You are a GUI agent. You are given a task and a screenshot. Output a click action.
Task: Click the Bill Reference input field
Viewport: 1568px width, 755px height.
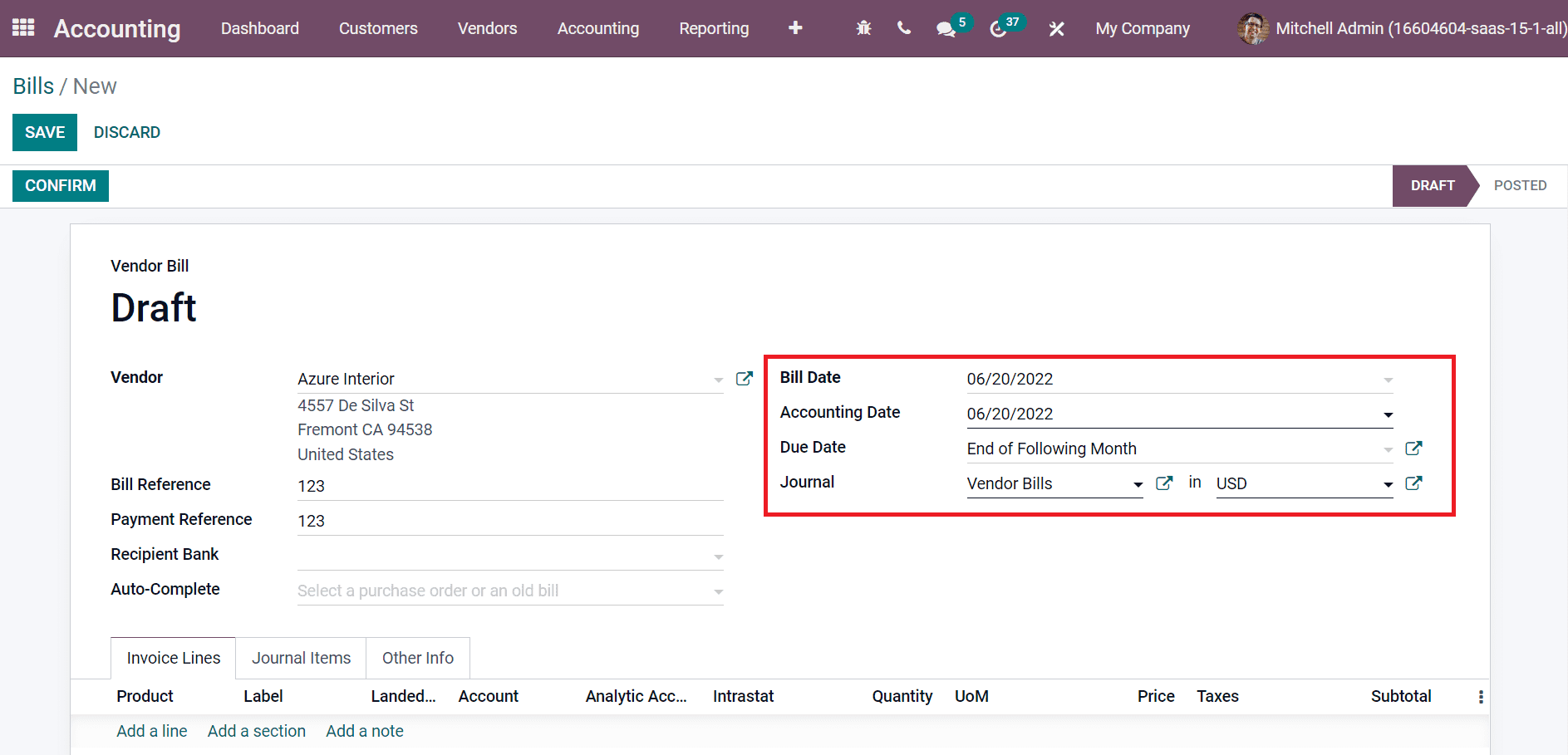pyautogui.click(x=509, y=486)
